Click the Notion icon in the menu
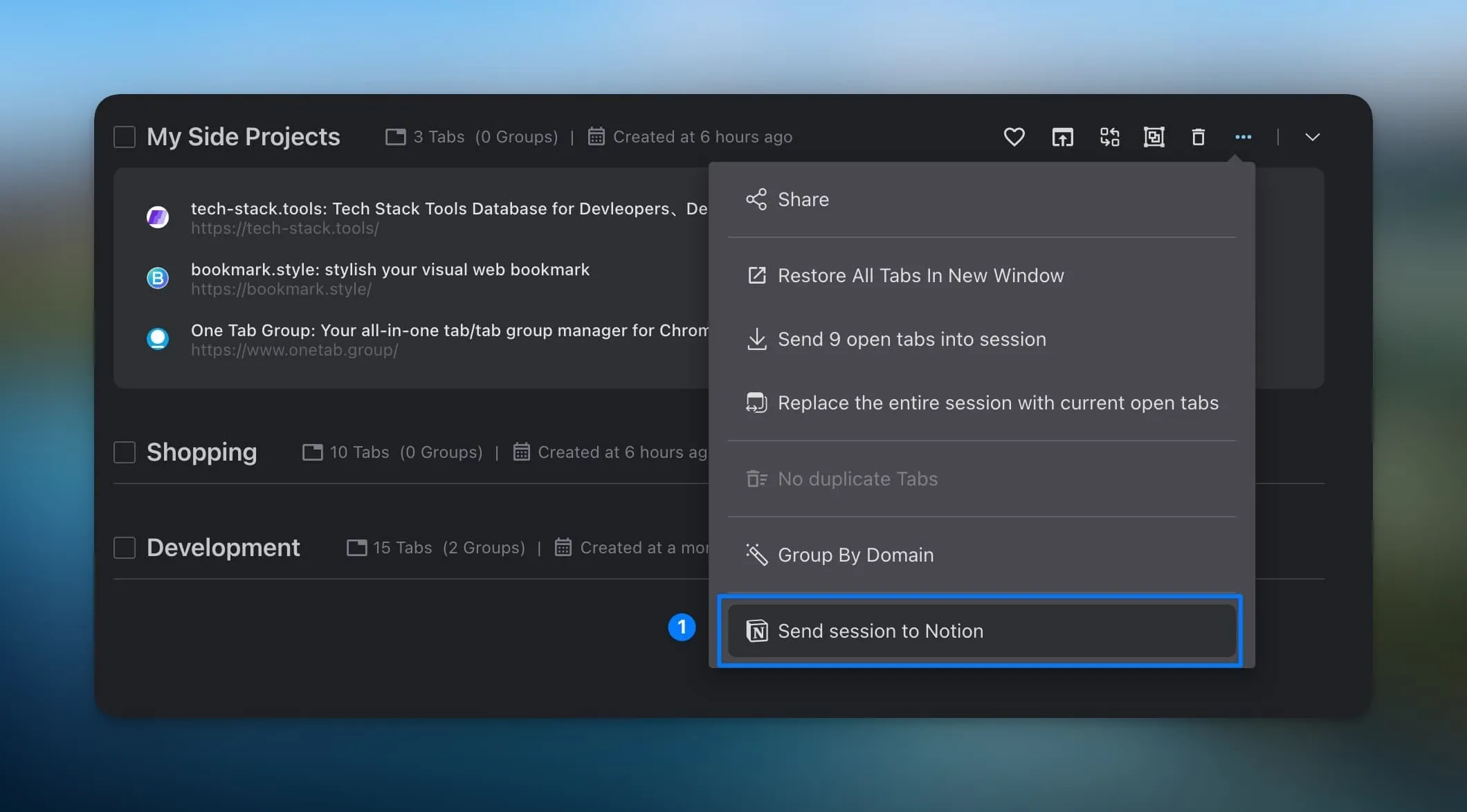Image resolution: width=1467 pixels, height=812 pixels. click(x=757, y=630)
